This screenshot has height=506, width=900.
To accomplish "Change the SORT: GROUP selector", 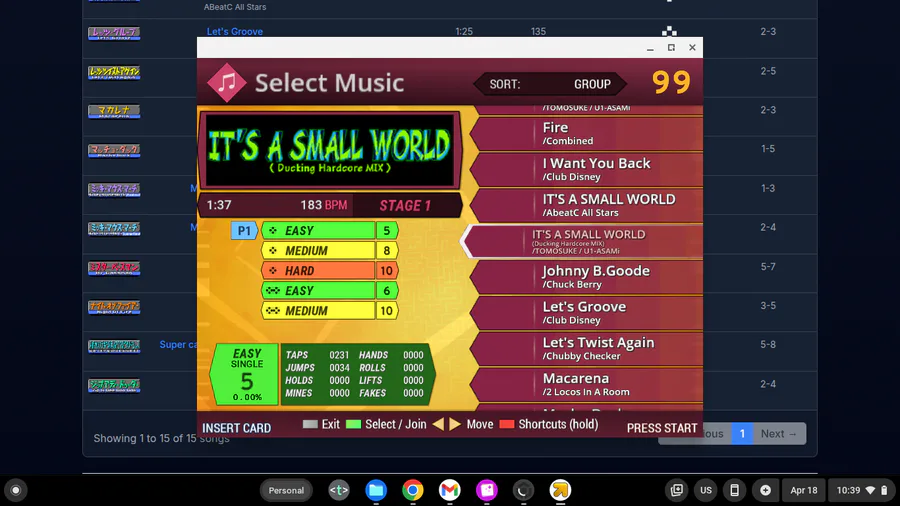I will pos(550,84).
